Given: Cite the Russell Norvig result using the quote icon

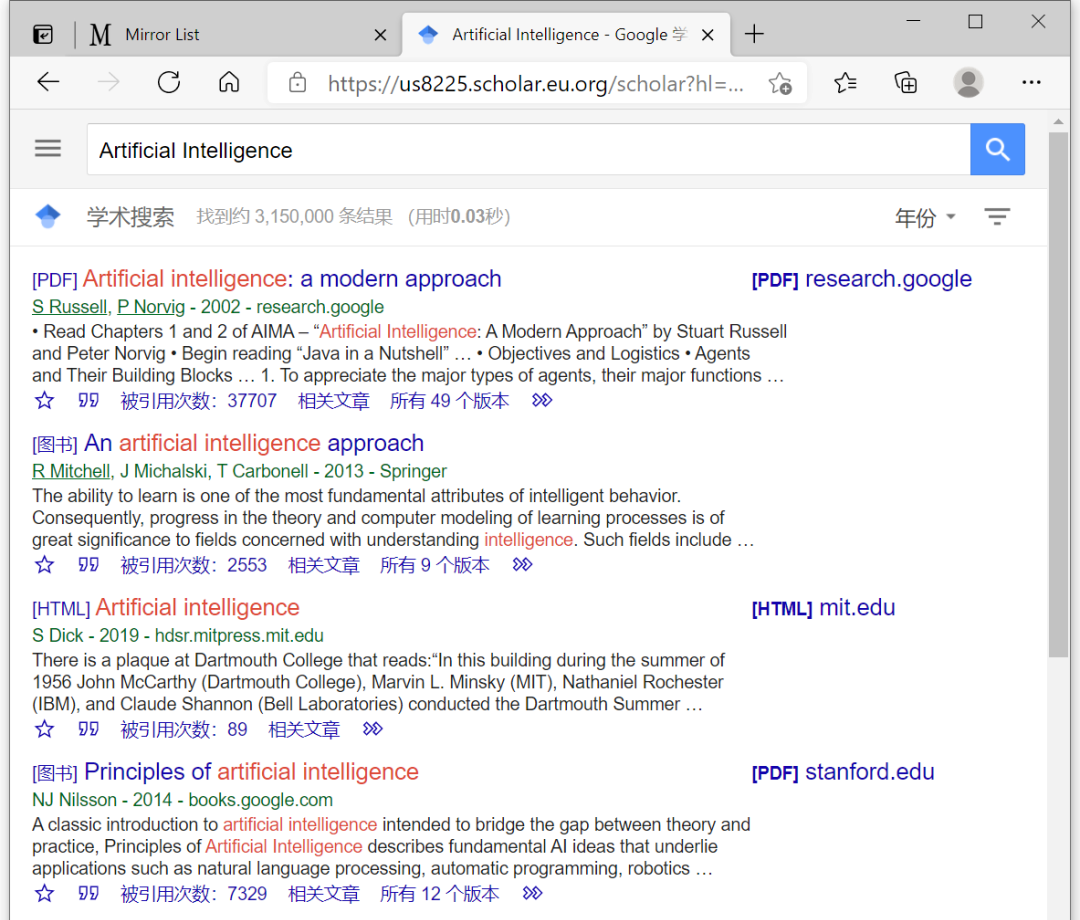Looking at the screenshot, I should click(x=88, y=400).
